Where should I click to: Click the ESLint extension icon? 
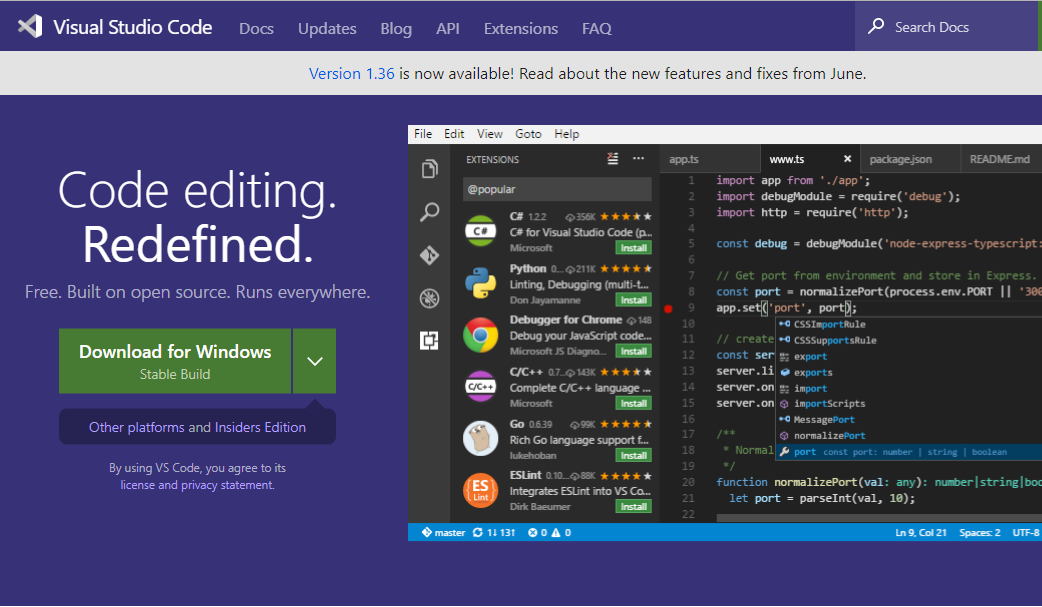click(x=480, y=490)
